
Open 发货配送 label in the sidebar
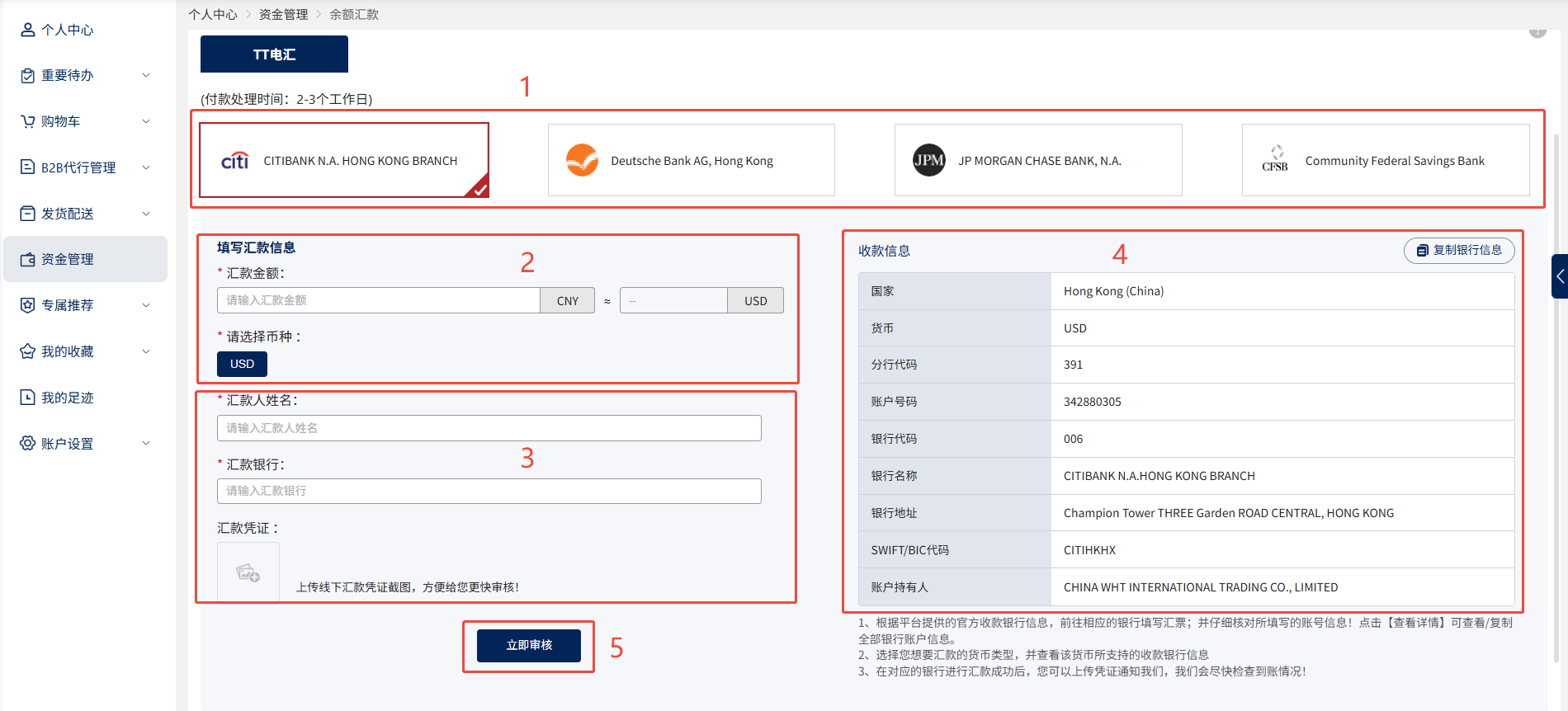click(68, 214)
